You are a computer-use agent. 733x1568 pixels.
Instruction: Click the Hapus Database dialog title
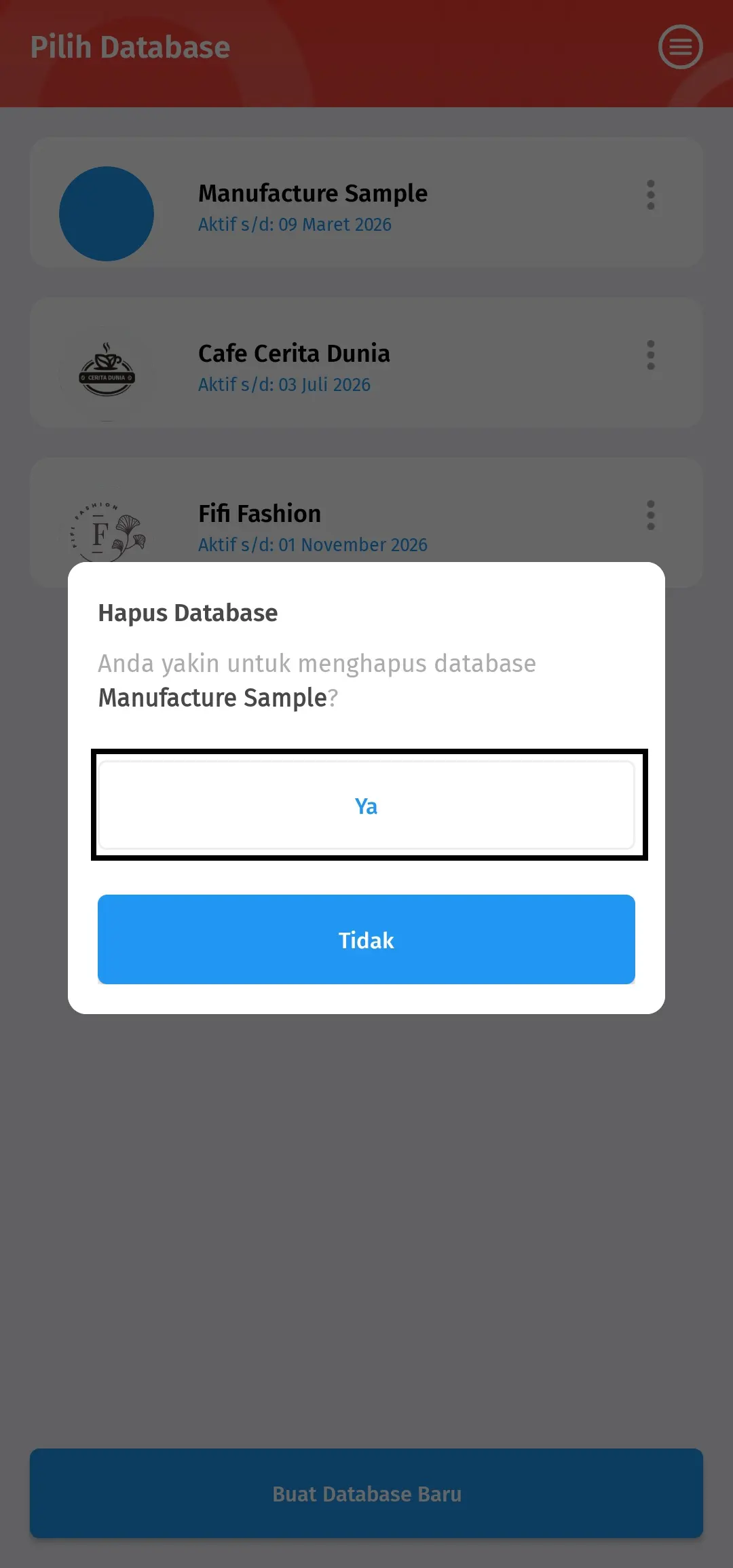pyautogui.click(x=187, y=612)
